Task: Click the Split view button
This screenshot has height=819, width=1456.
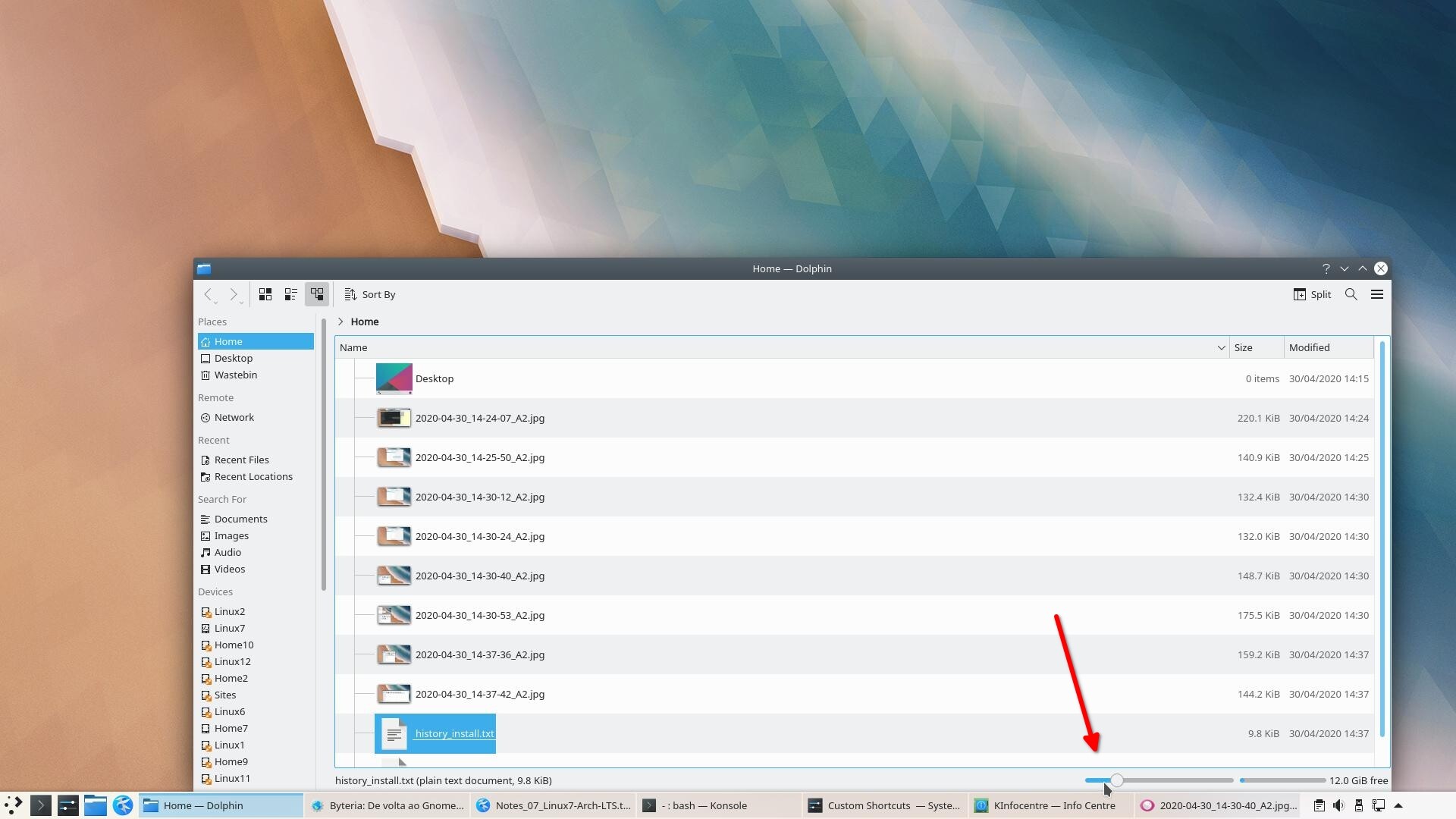Action: [x=1312, y=294]
